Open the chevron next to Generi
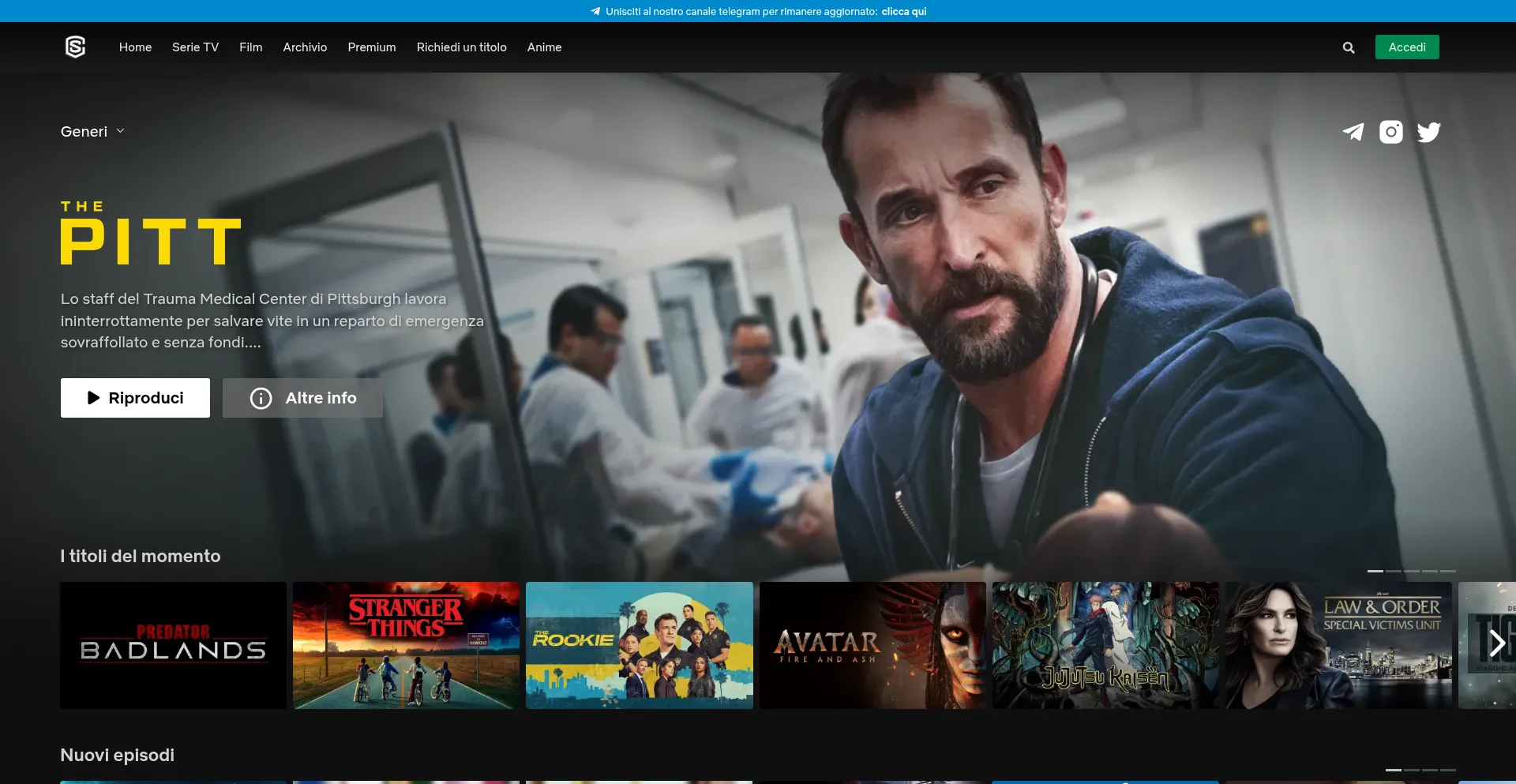The image size is (1516, 784). [x=121, y=131]
